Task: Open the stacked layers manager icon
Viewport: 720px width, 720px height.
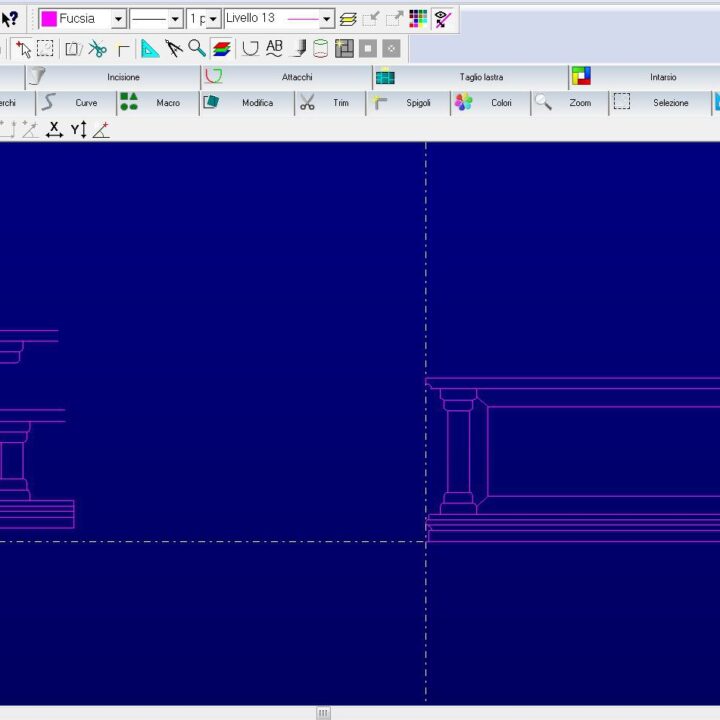Action: click(348, 18)
